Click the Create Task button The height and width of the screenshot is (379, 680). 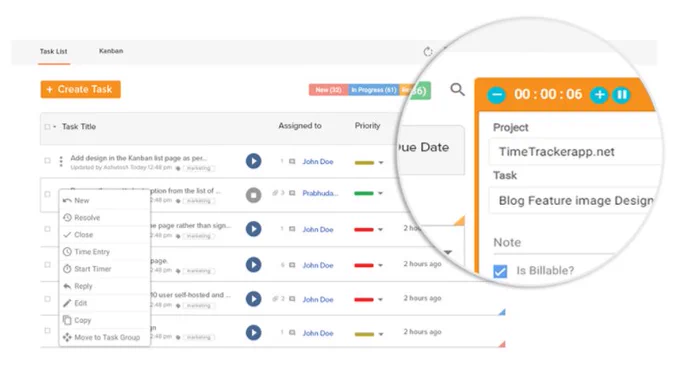click(x=81, y=89)
